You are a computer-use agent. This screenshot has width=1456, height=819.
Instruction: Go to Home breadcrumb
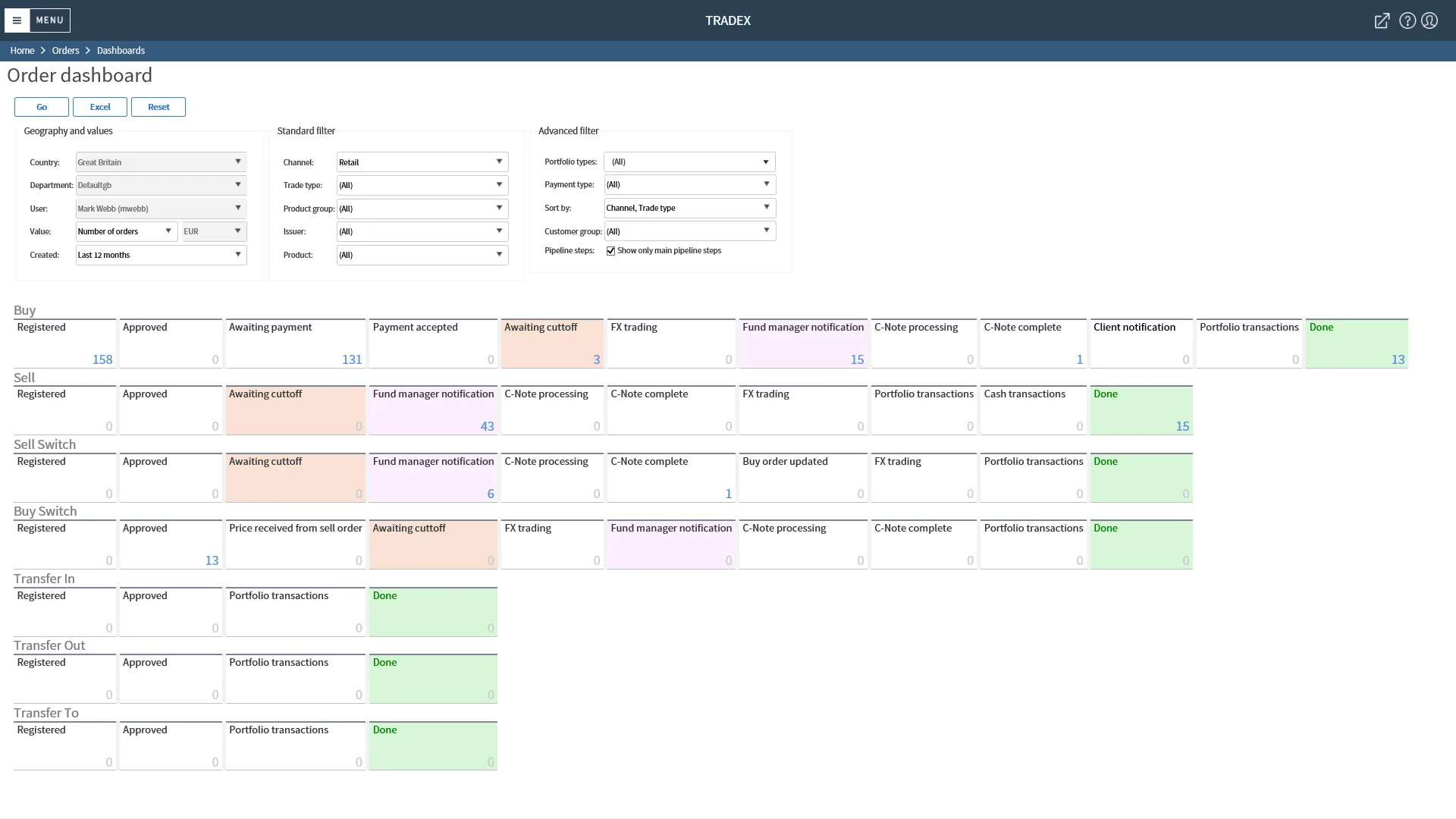(x=22, y=51)
